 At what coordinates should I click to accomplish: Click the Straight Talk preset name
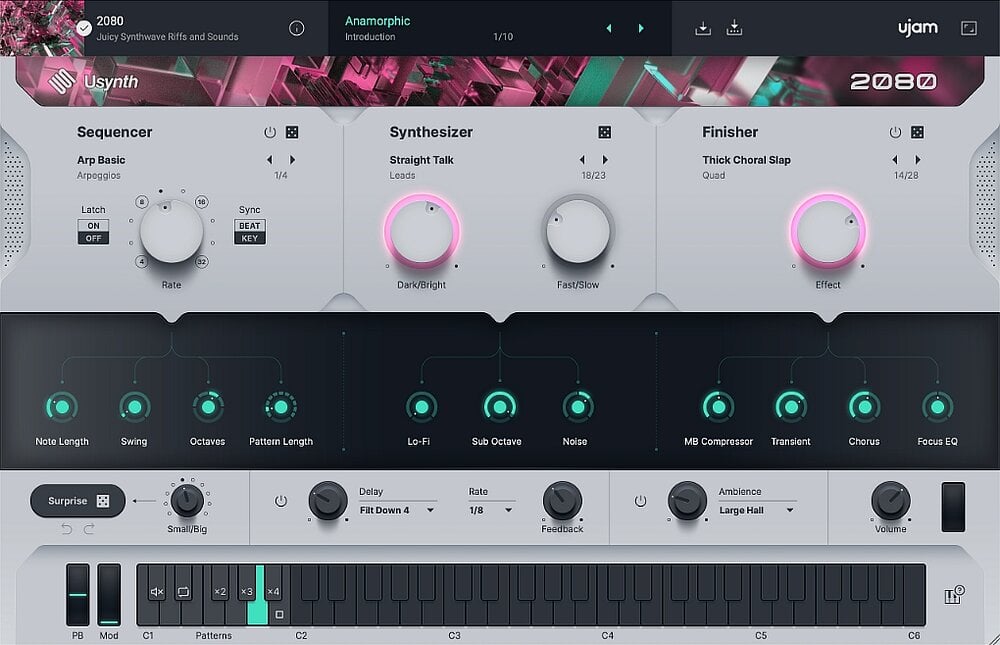point(422,159)
